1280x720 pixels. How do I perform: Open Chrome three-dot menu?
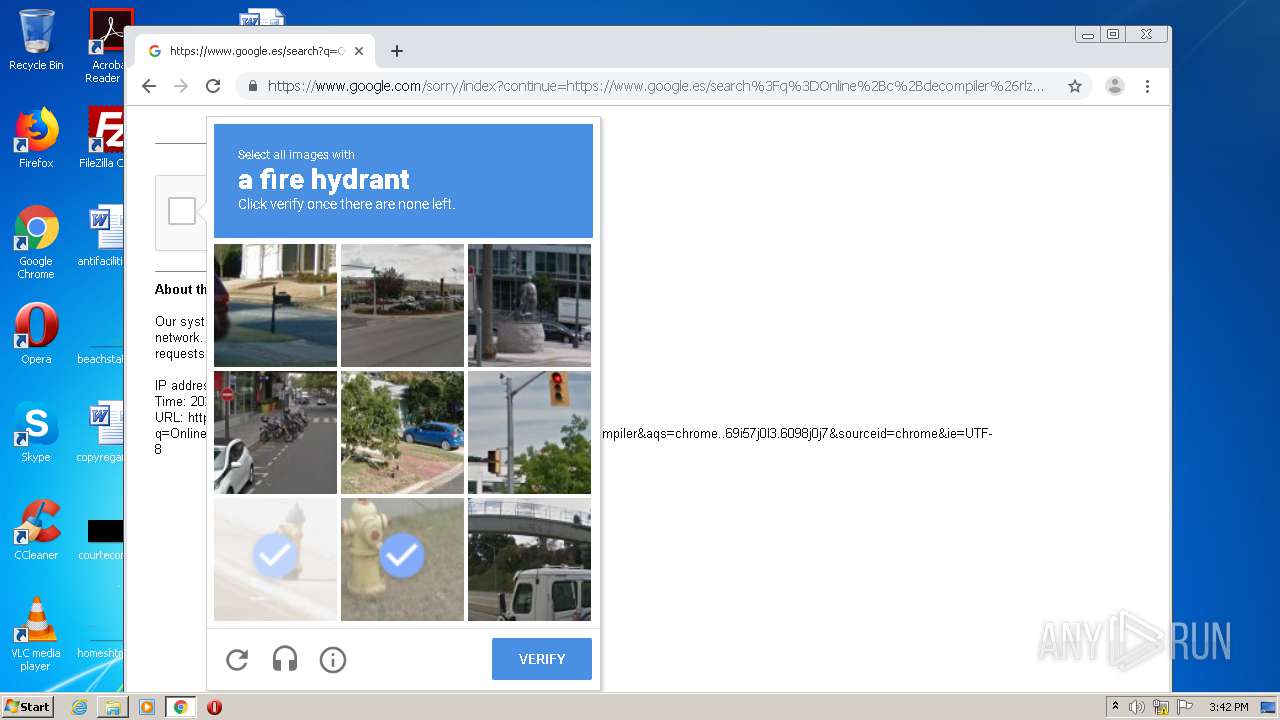pos(1147,86)
